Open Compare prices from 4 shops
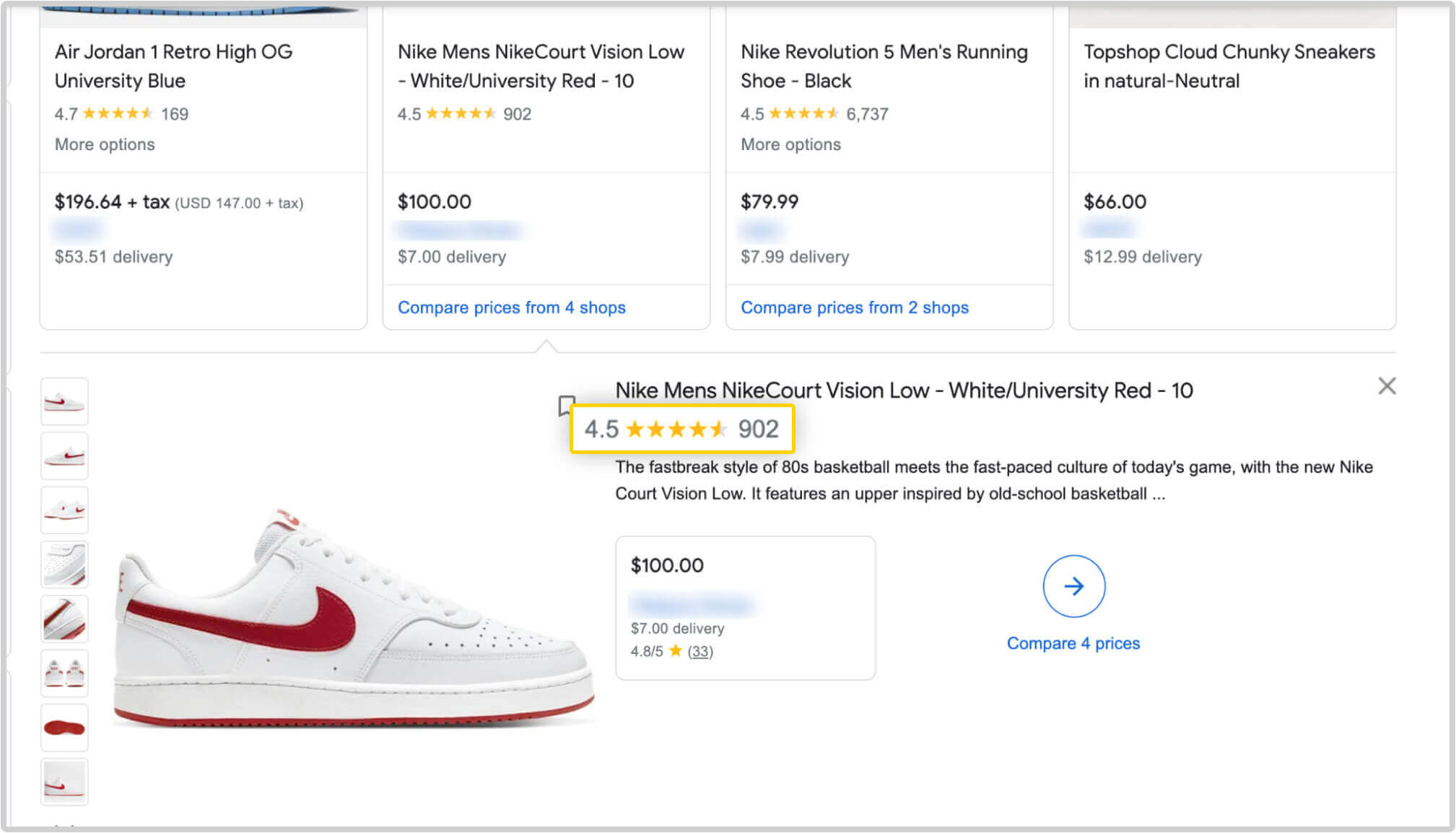Screen dimensions: 1456x833 (512, 308)
